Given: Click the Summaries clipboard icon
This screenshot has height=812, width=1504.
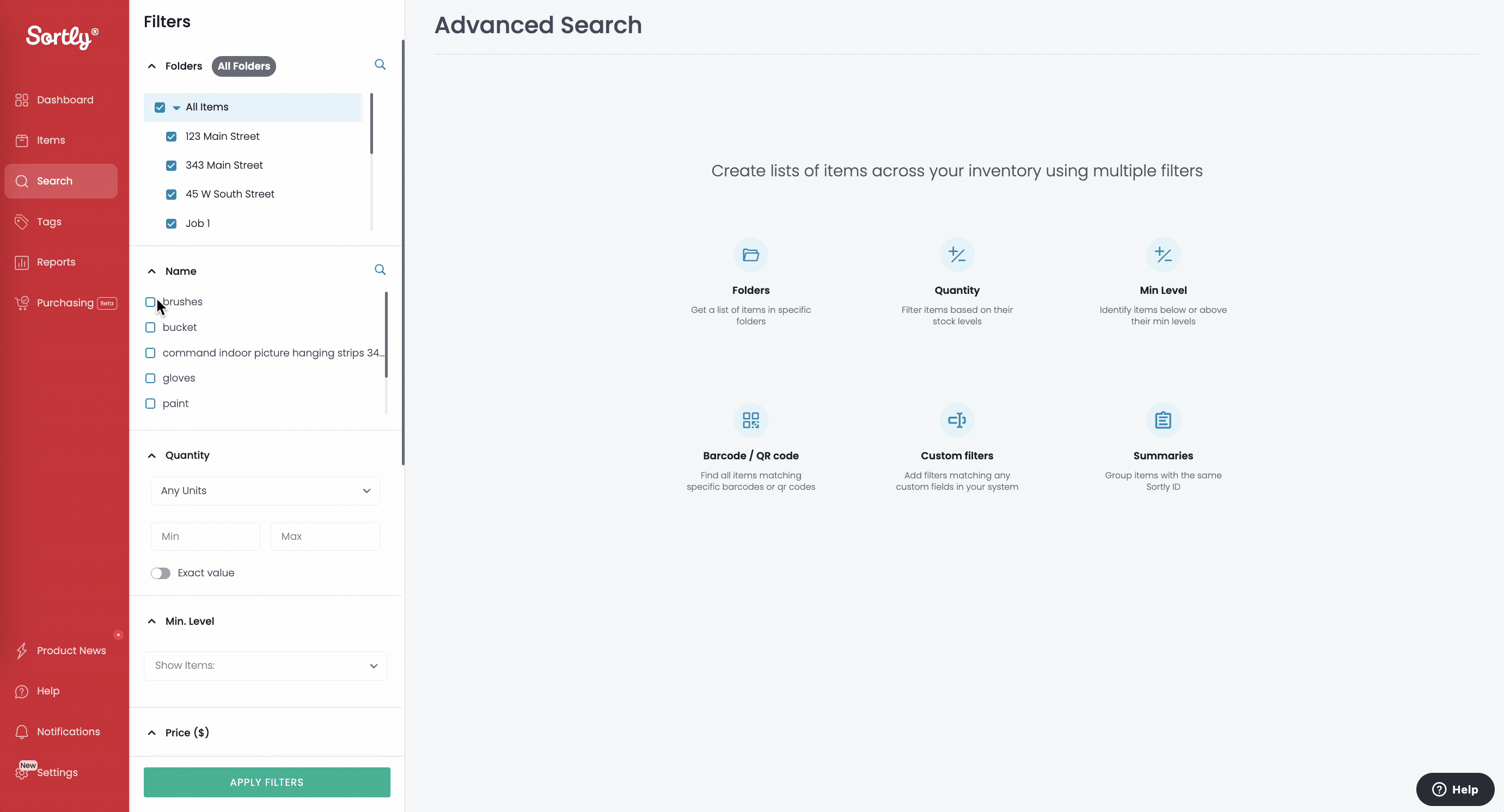Looking at the screenshot, I should 1163,420.
